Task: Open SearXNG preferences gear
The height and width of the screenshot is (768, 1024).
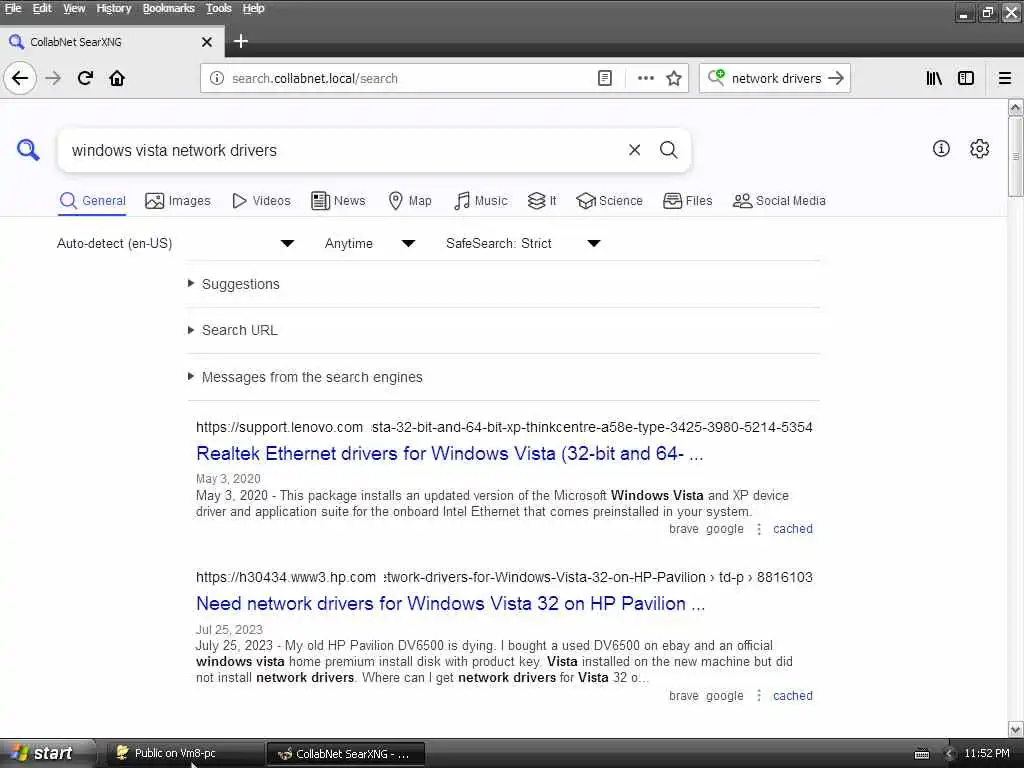Action: (x=979, y=149)
